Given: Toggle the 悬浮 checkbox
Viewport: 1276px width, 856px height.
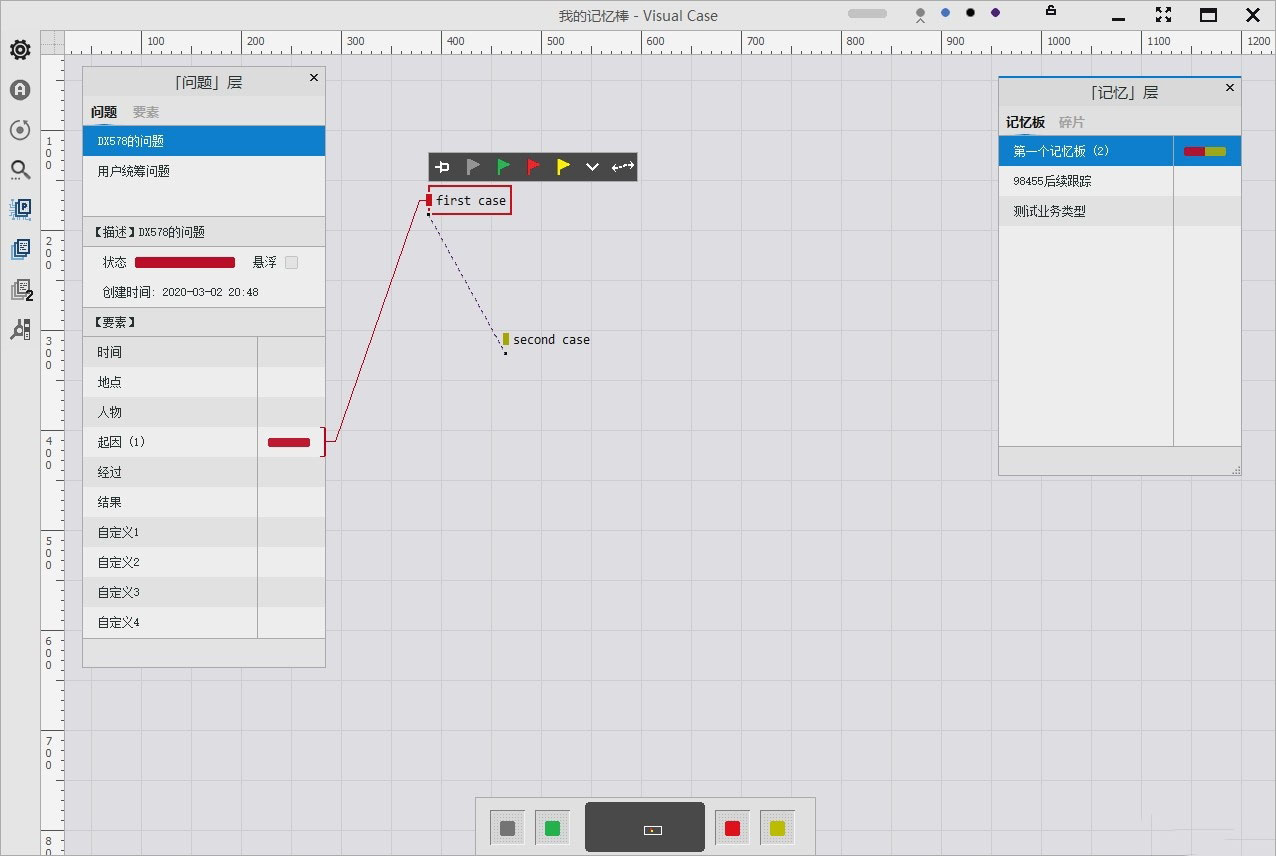Looking at the screenshot, I should pyautogui.click(x=291, y=262).
